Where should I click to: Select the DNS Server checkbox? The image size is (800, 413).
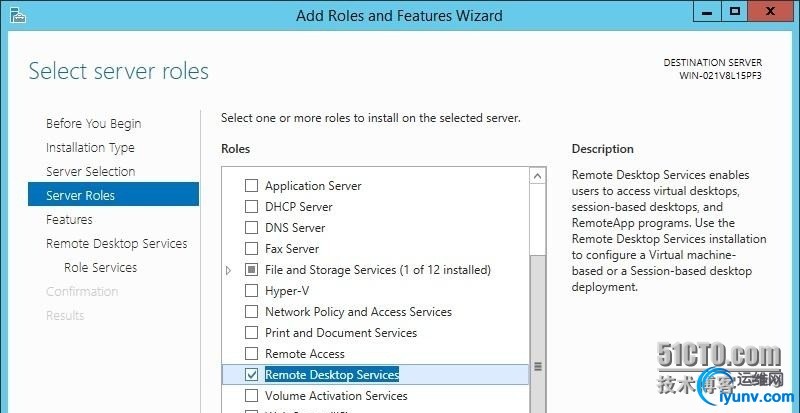click(252, 228)
